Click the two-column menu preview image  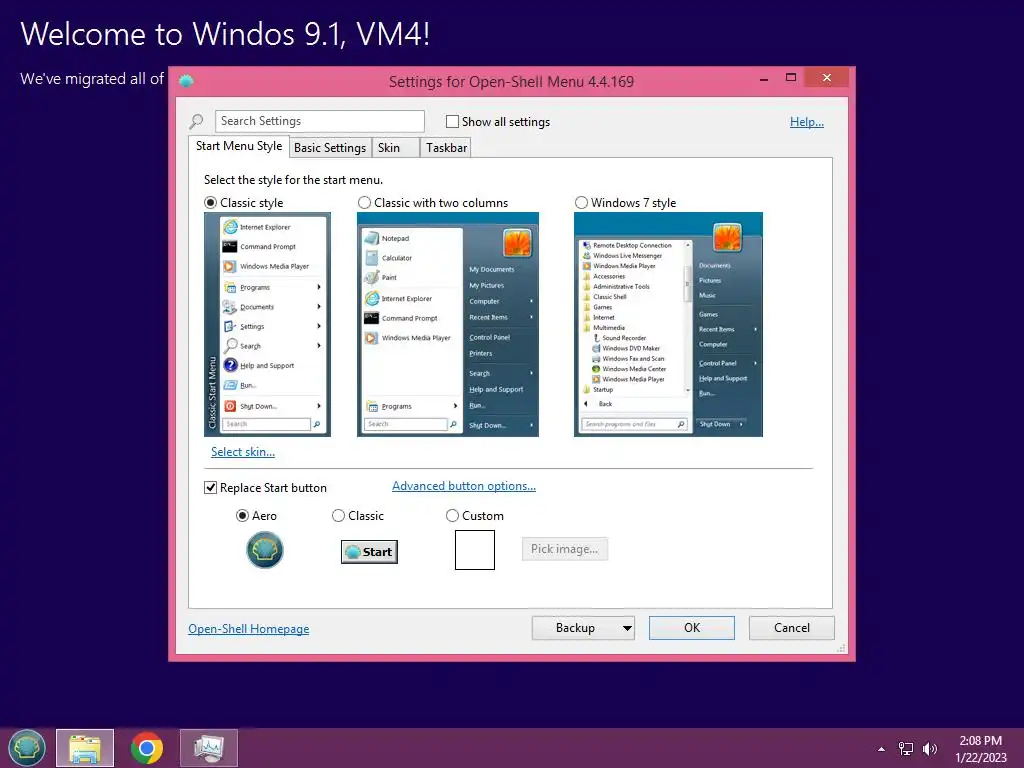(x=447, y=325)
